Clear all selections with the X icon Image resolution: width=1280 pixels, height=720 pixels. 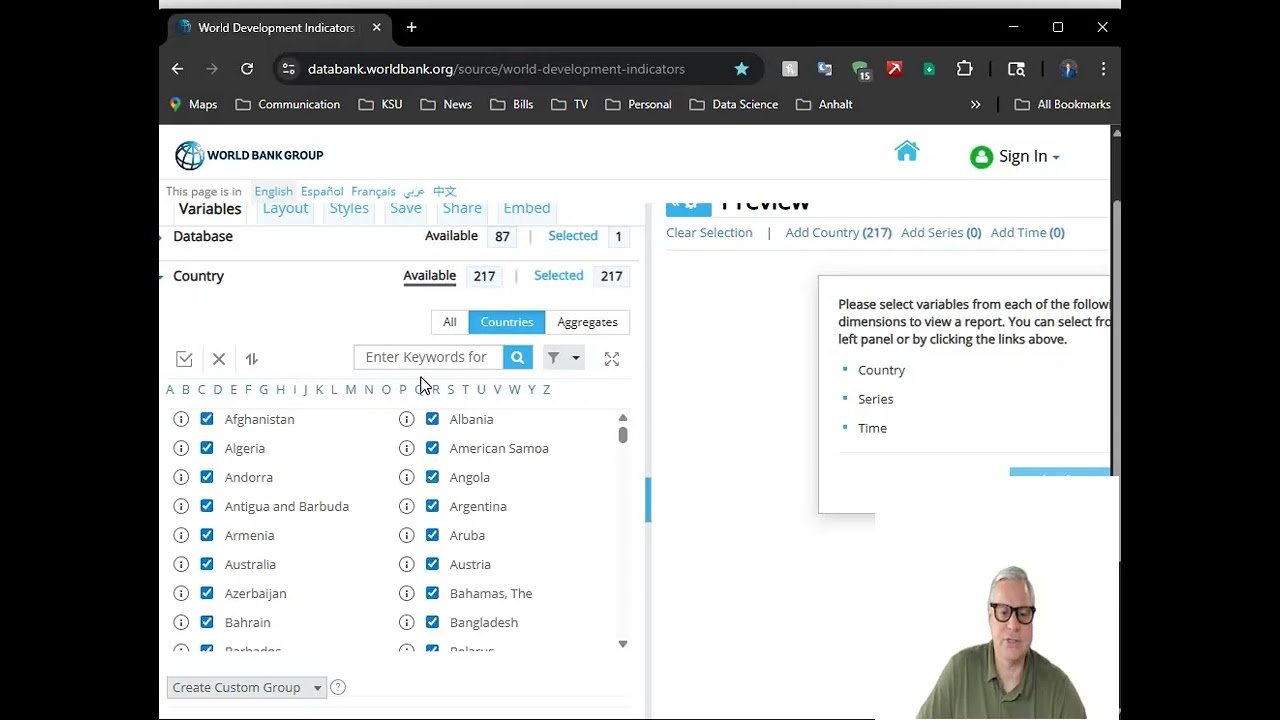219,359
